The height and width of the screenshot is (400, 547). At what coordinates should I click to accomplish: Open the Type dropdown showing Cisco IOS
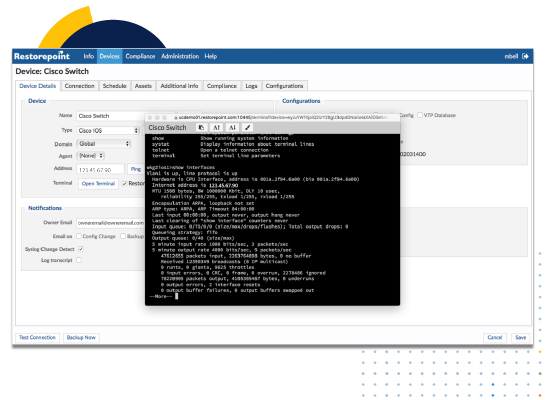pyautogui.click(x=108, y=130)
